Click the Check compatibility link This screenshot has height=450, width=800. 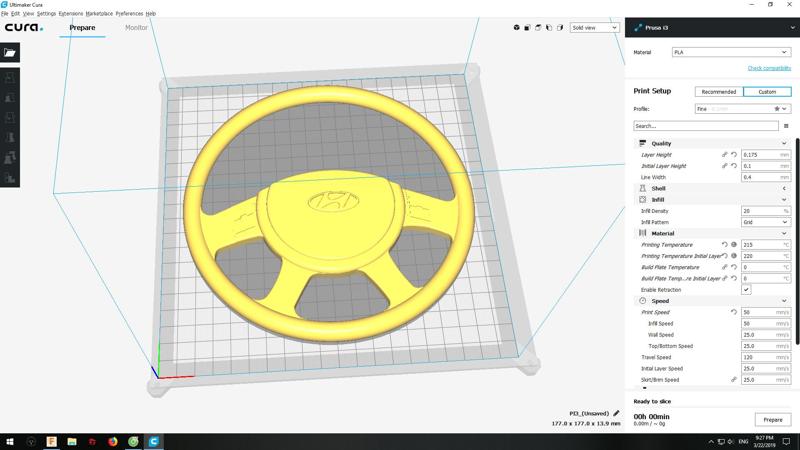pos(769,68)
